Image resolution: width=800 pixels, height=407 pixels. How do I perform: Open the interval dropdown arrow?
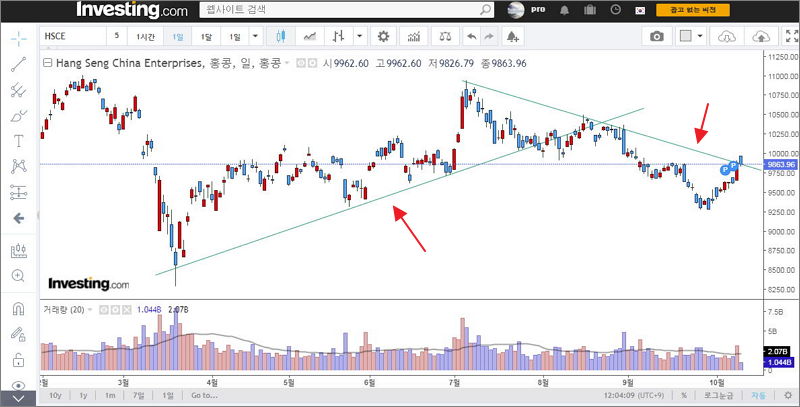[x=255, y=36]
